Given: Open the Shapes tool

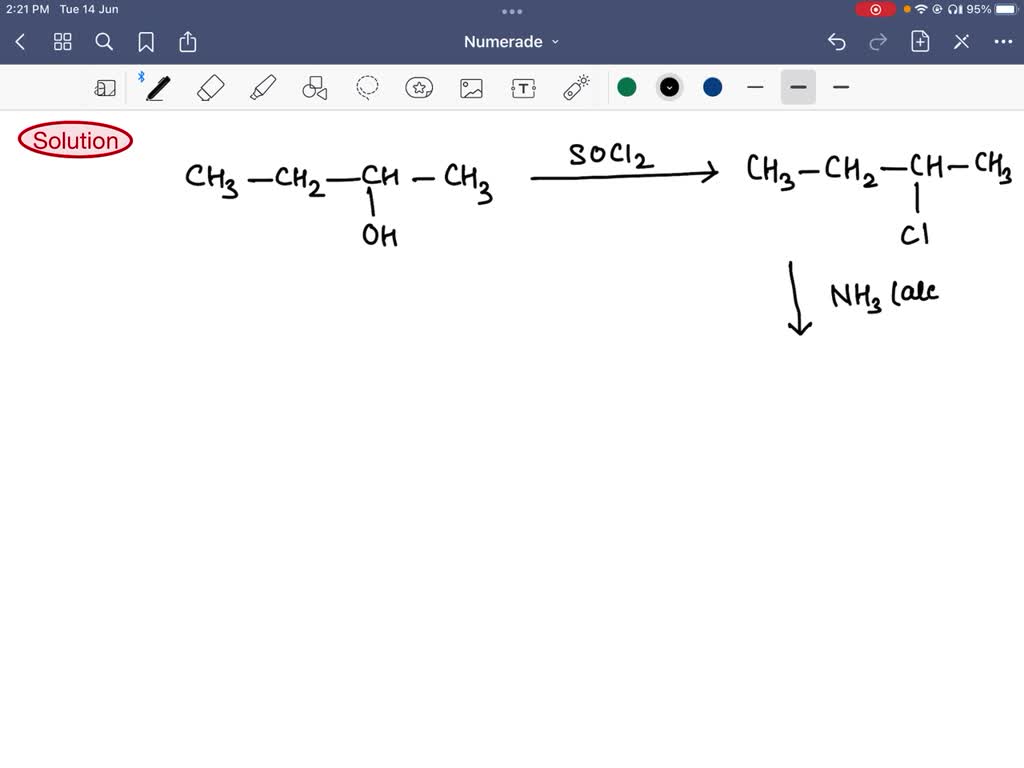Looking at the screenshot, I should 314,87.
